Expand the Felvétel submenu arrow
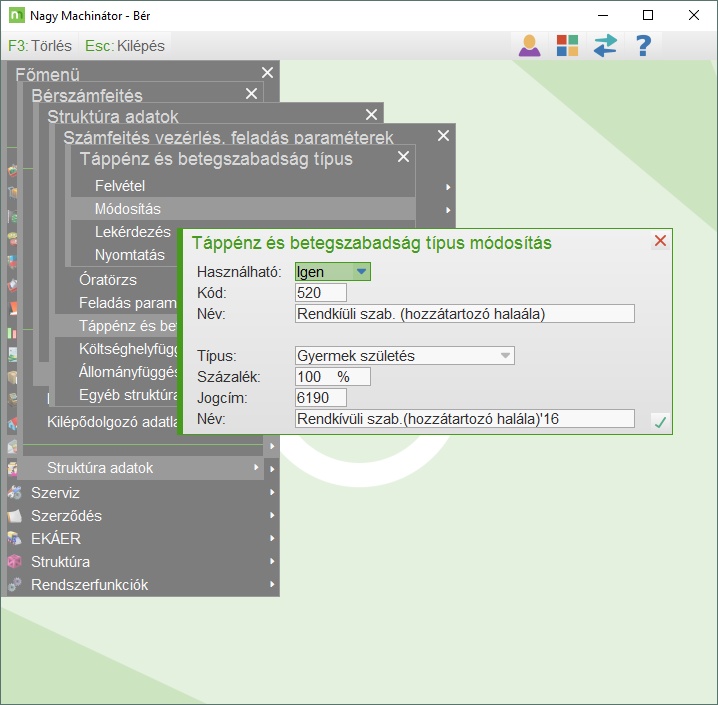 [x=448, y=187]
